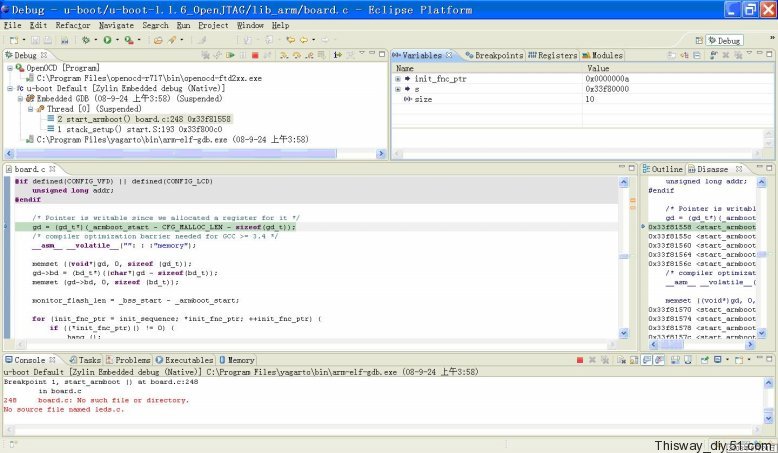Click the red Terminate button in Debug view

255,55
